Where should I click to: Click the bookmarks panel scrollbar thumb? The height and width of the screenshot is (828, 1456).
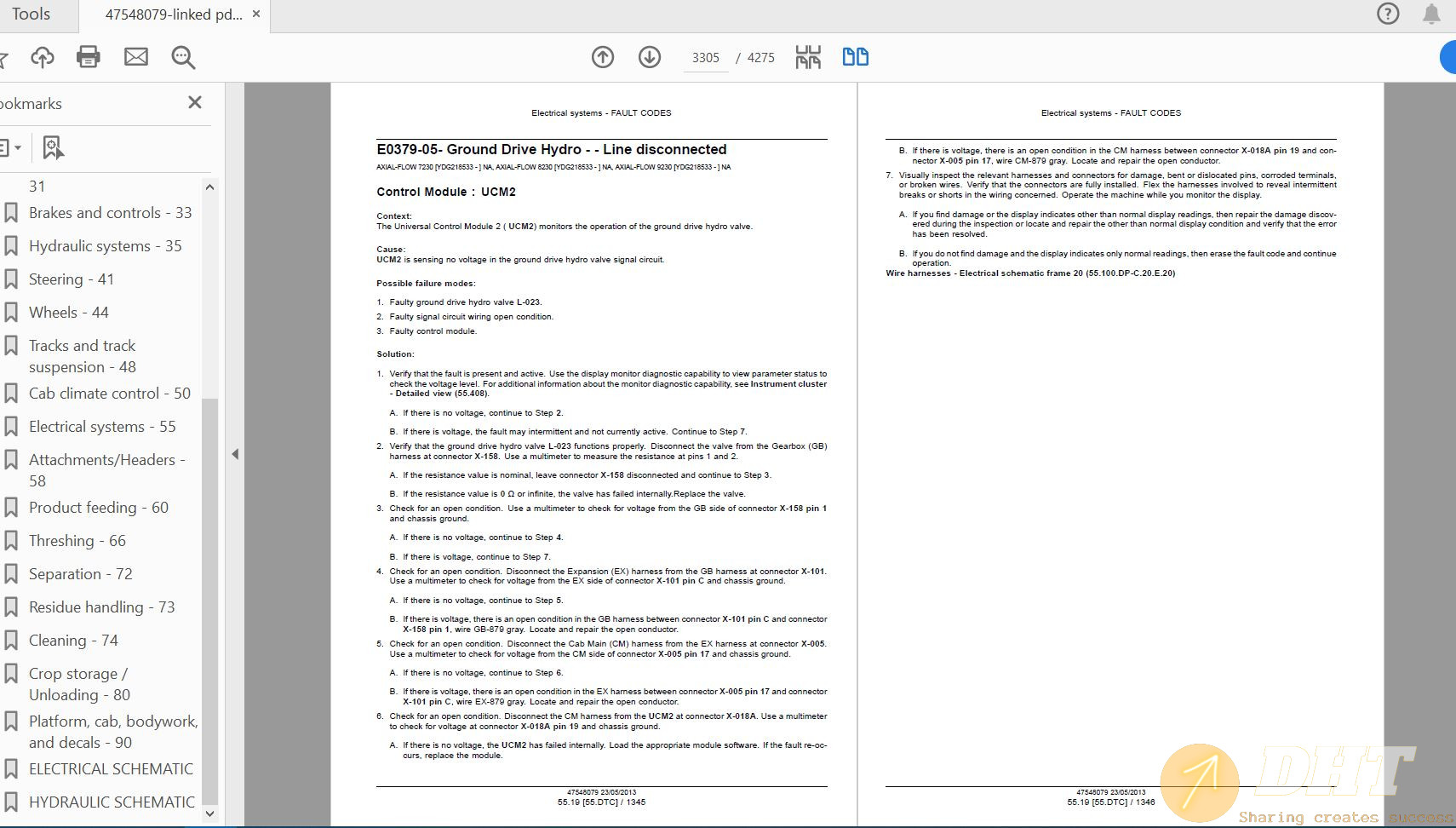210,601
